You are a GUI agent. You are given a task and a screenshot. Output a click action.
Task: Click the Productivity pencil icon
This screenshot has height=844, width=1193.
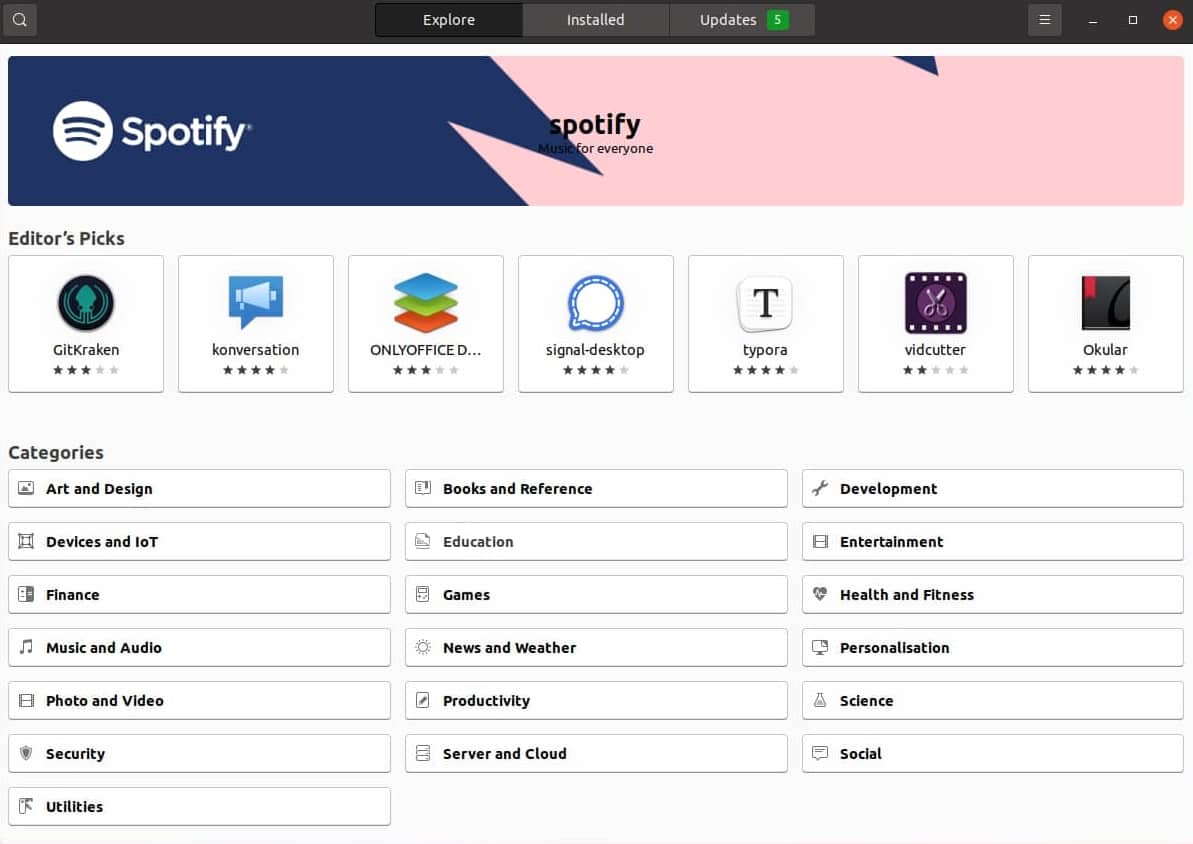423,700
